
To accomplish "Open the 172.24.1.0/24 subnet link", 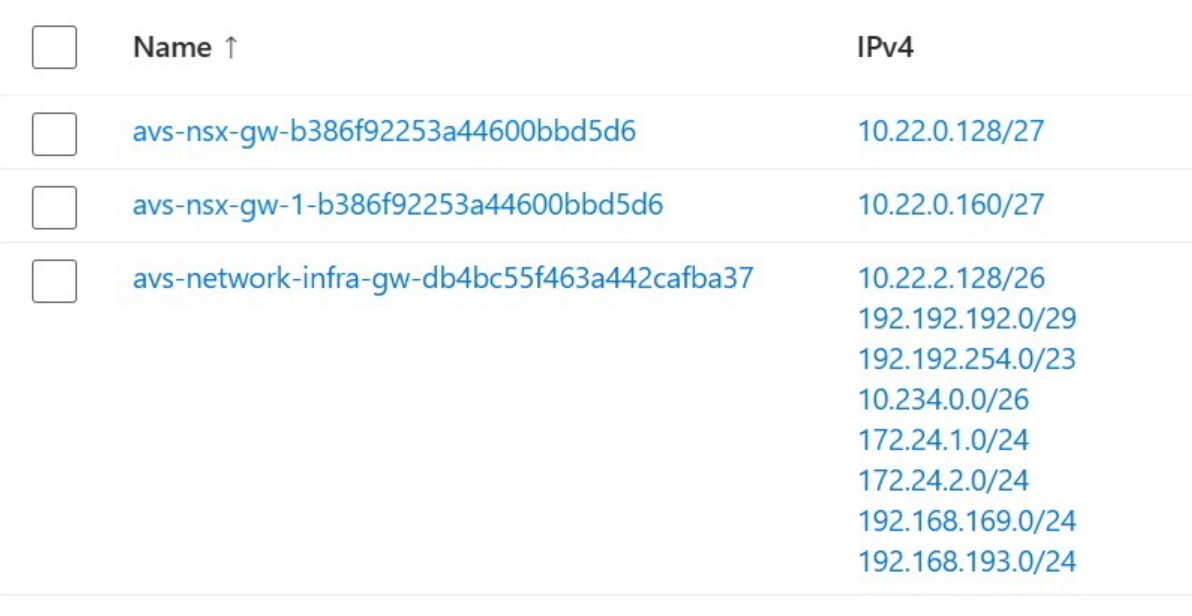I will [x=943, y=440].
